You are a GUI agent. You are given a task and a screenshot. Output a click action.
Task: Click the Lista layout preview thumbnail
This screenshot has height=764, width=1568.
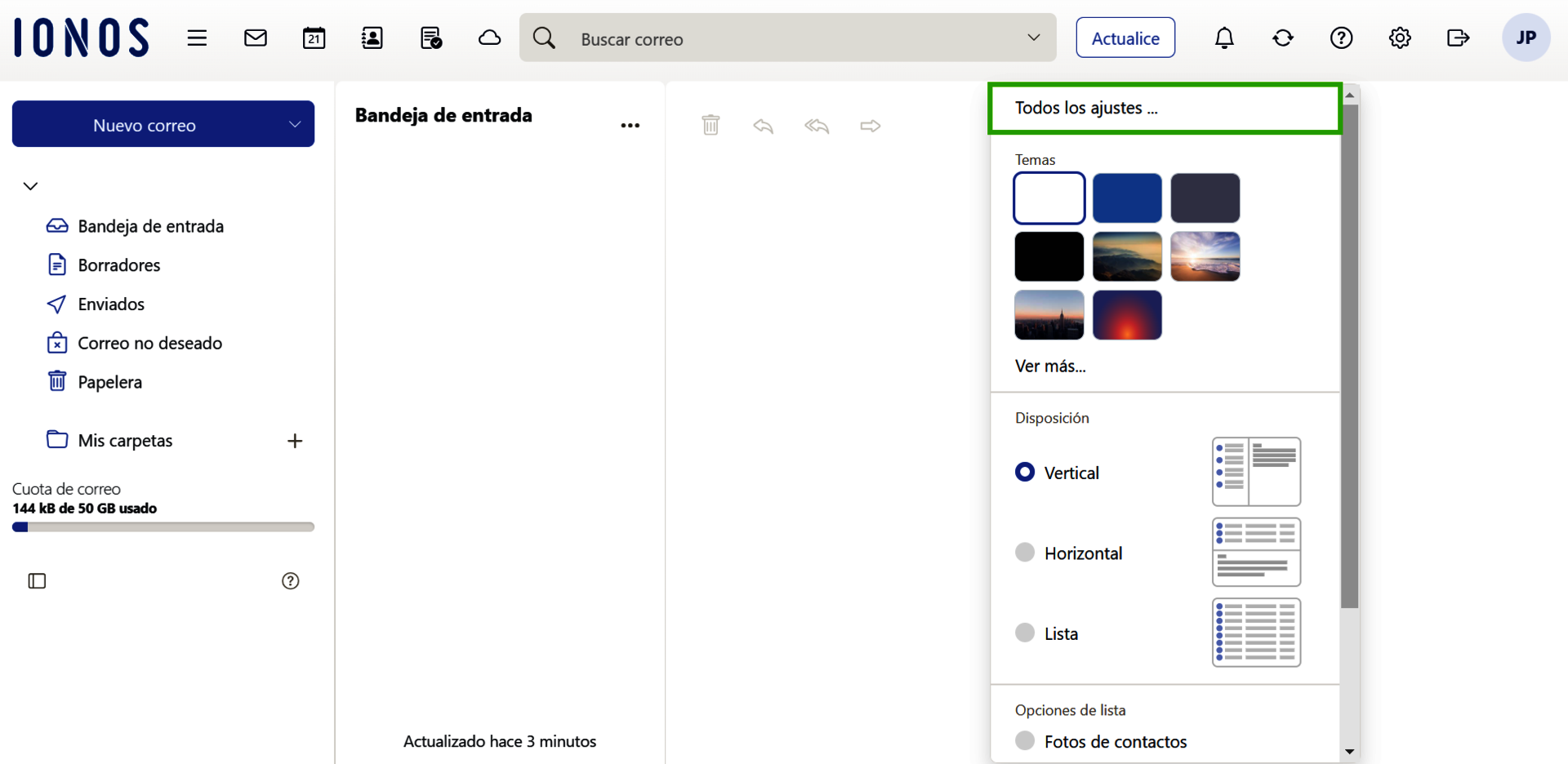pyautogui.click(x=1257, y=633)
